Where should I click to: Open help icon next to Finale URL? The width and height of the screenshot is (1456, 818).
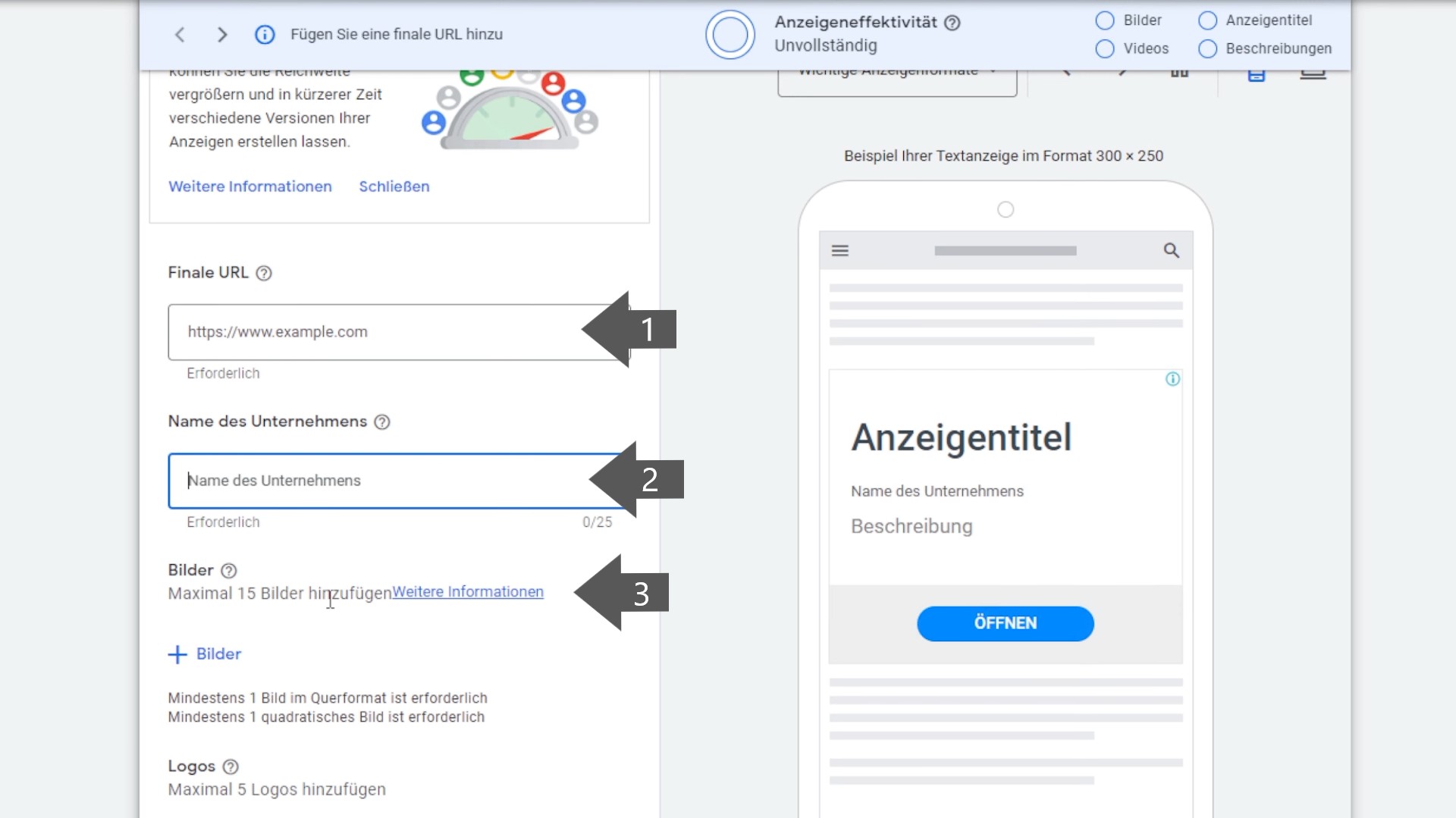[264, 273]
